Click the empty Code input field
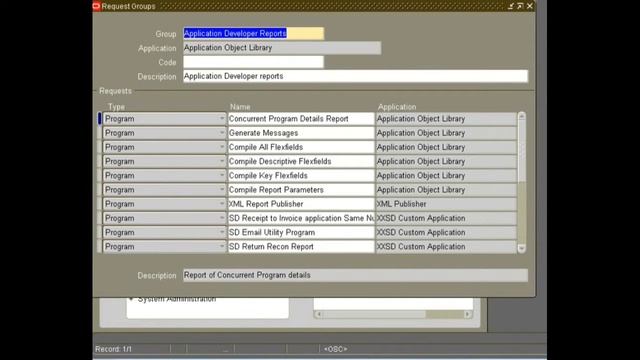The image size is (640, 360). click(x=253, y=62)
